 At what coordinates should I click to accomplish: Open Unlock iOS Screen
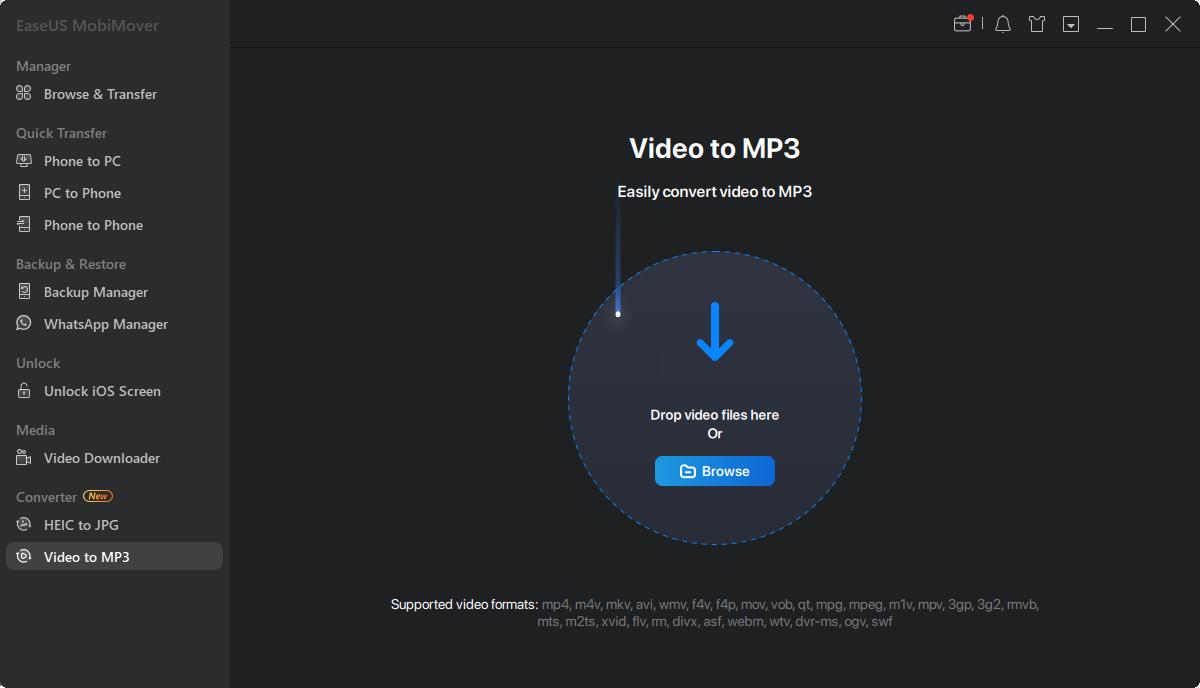tap(114, 391)
